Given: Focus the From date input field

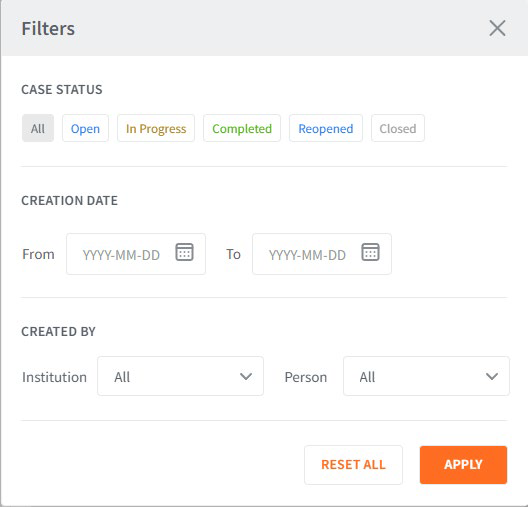Looking at the screenshot, I should [x=136, y=254].
